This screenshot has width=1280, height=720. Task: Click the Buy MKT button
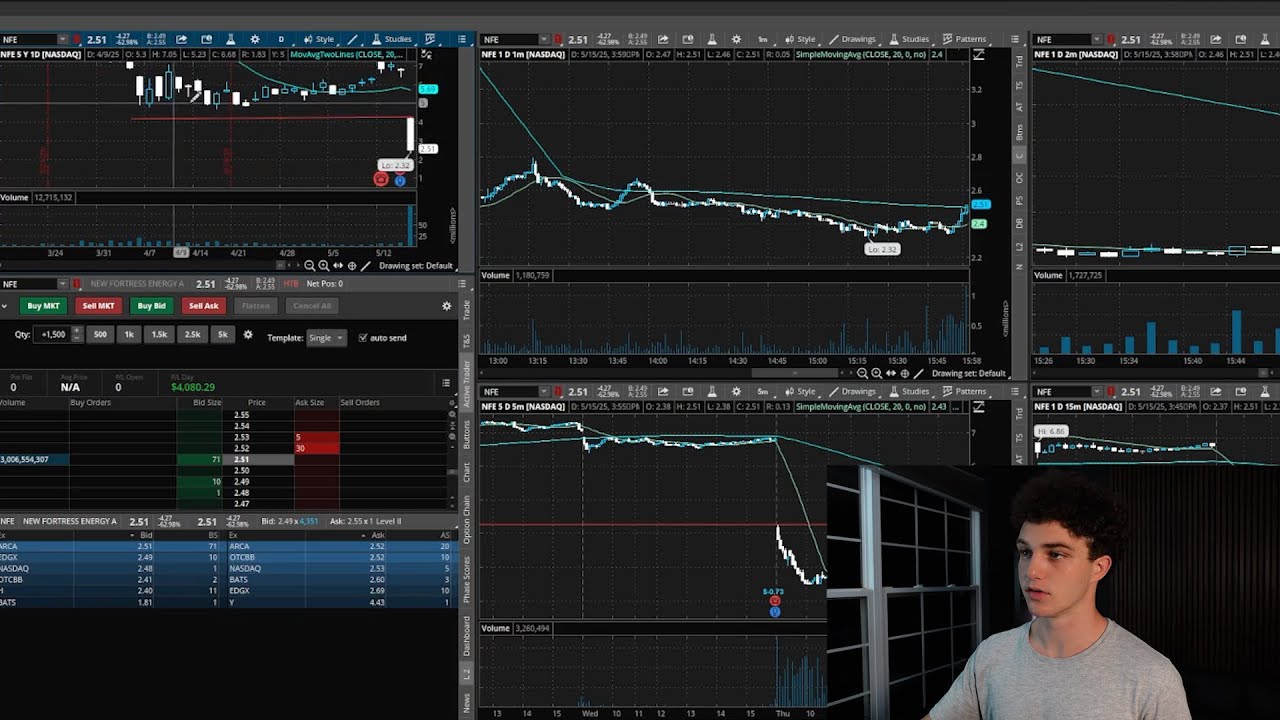coord(43,306)
